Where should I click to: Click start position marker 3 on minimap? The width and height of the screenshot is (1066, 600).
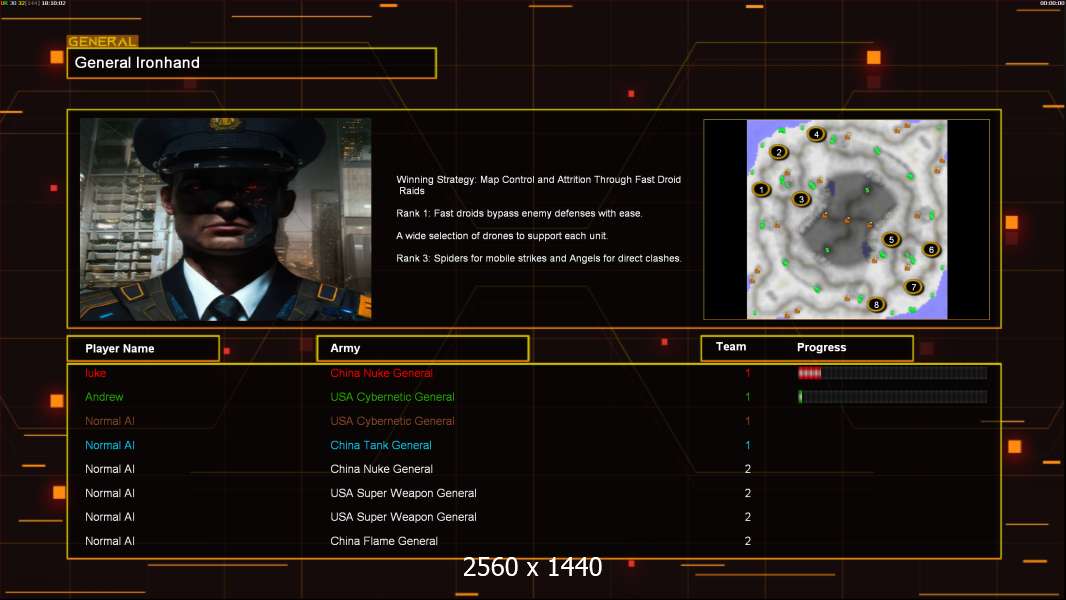802,199
